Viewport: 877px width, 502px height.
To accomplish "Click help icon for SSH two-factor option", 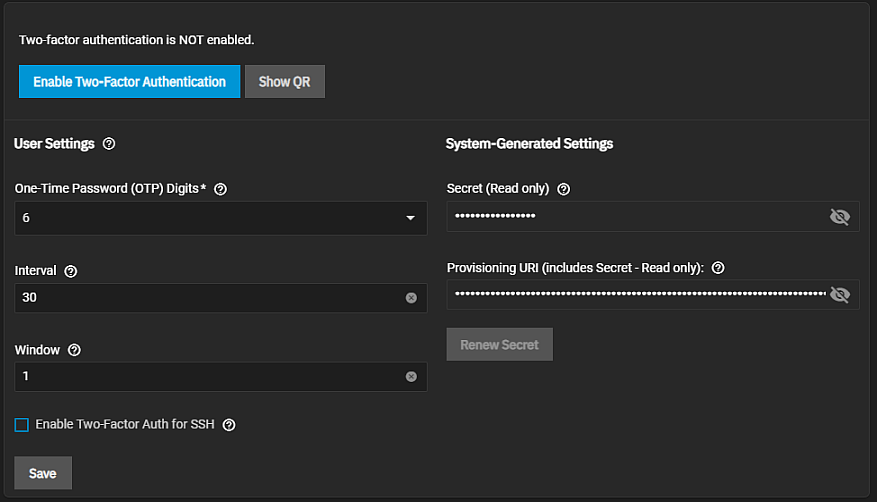I will click(229, 425).
